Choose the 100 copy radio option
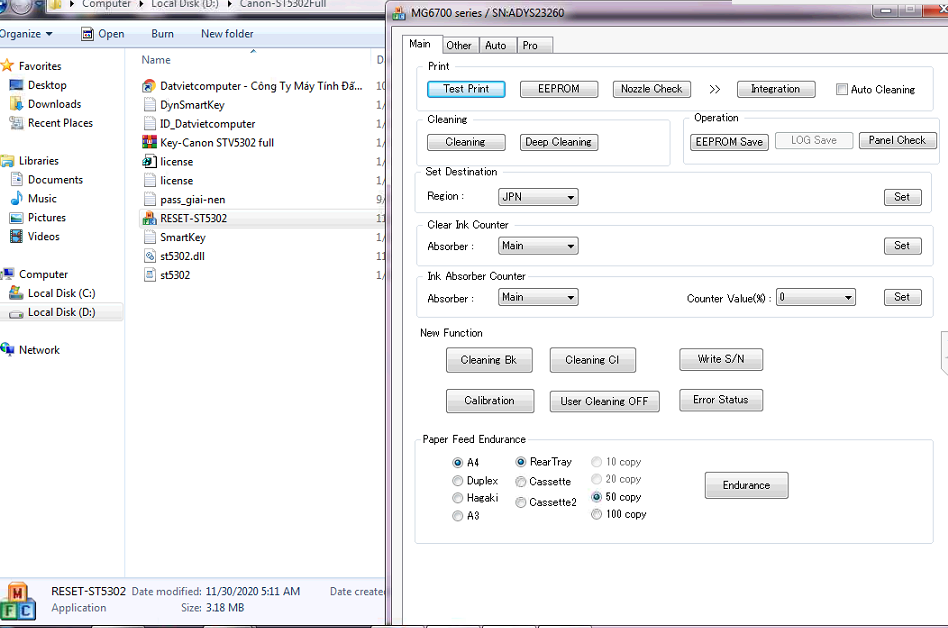The height and width of the screenshot is (628, 948). (597, 514)
